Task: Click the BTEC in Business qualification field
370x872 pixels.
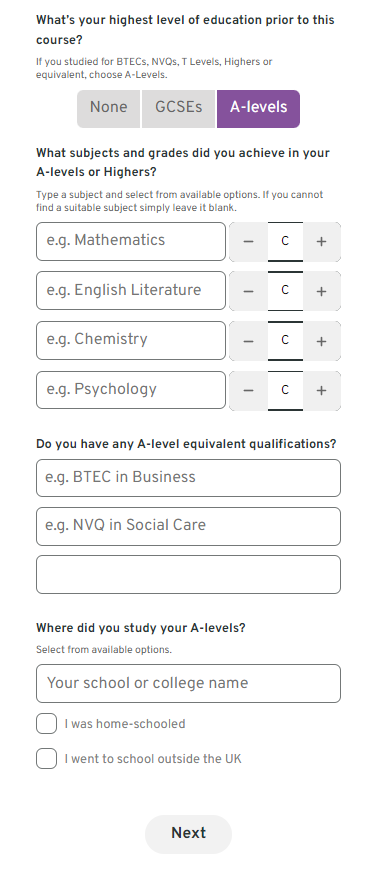Action: (x=189, y=478)
